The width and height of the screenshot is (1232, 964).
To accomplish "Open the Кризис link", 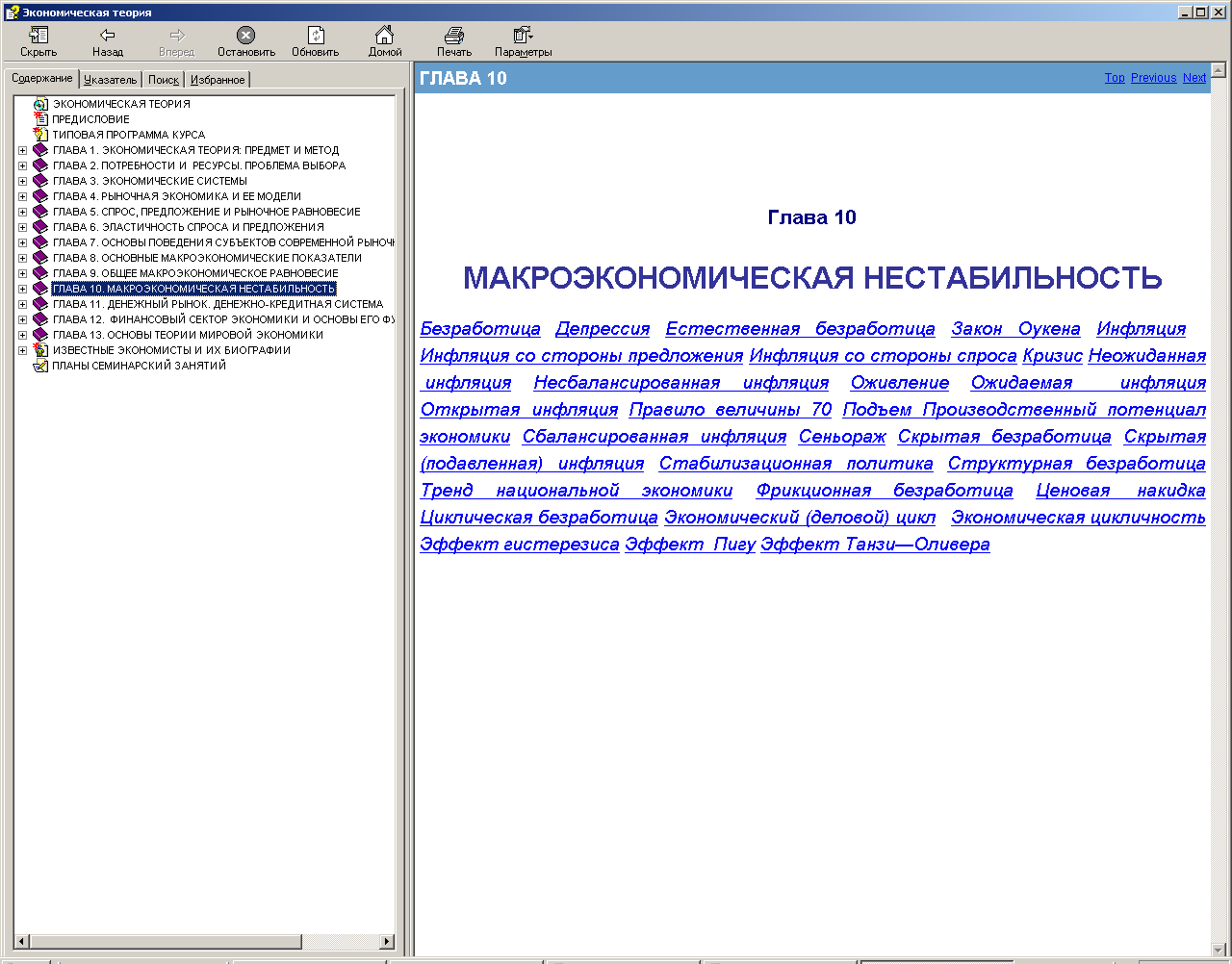I will [1053, 356].
